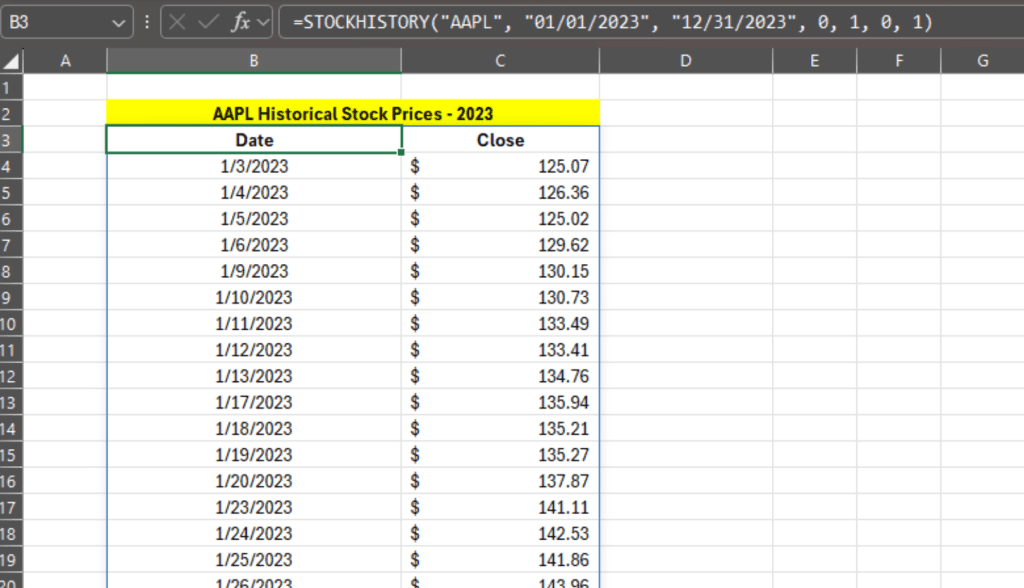Select column G header
1024x588 pixels.
pyautogui.click(x=983, y=61)
